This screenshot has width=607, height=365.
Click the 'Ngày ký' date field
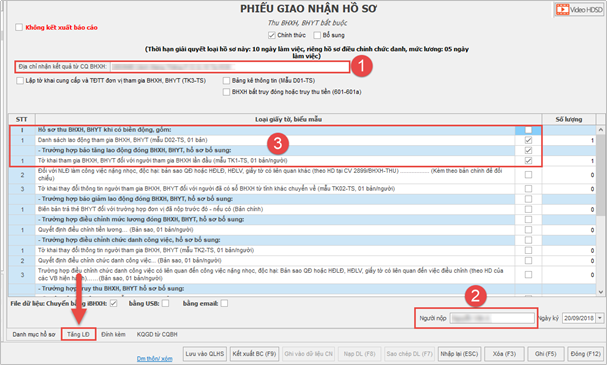tap(579, 318)
